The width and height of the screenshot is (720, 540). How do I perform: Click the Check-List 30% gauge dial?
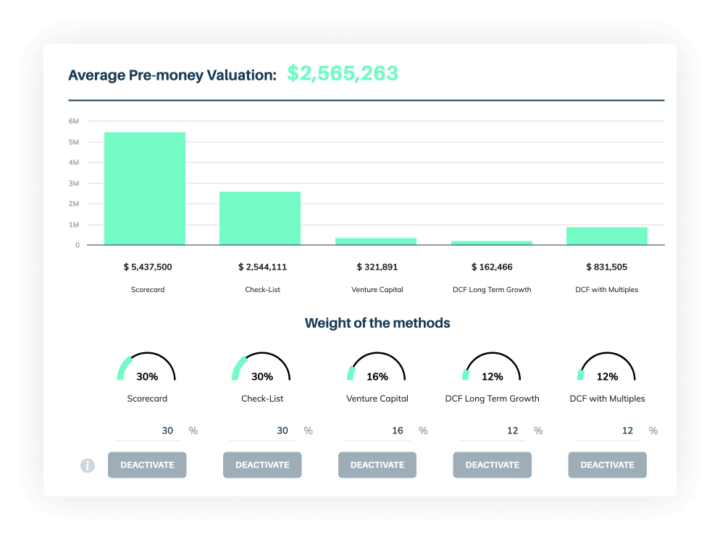click(x=262, y=367)
